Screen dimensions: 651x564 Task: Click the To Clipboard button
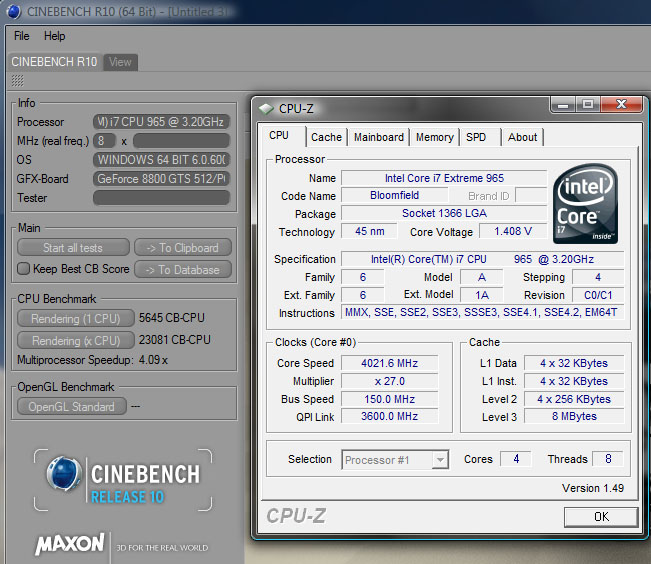point(183,248)
